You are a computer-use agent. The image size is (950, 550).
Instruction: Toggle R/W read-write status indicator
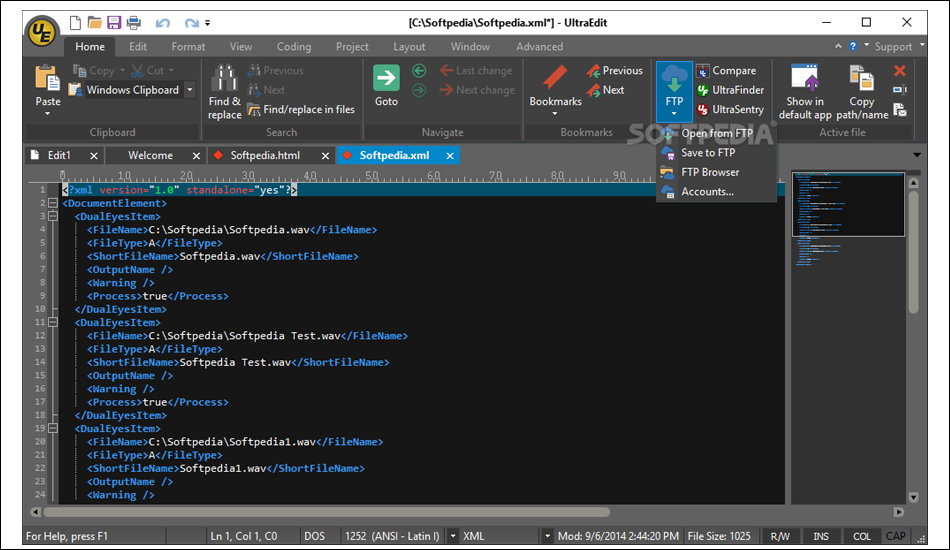point(780,536)
